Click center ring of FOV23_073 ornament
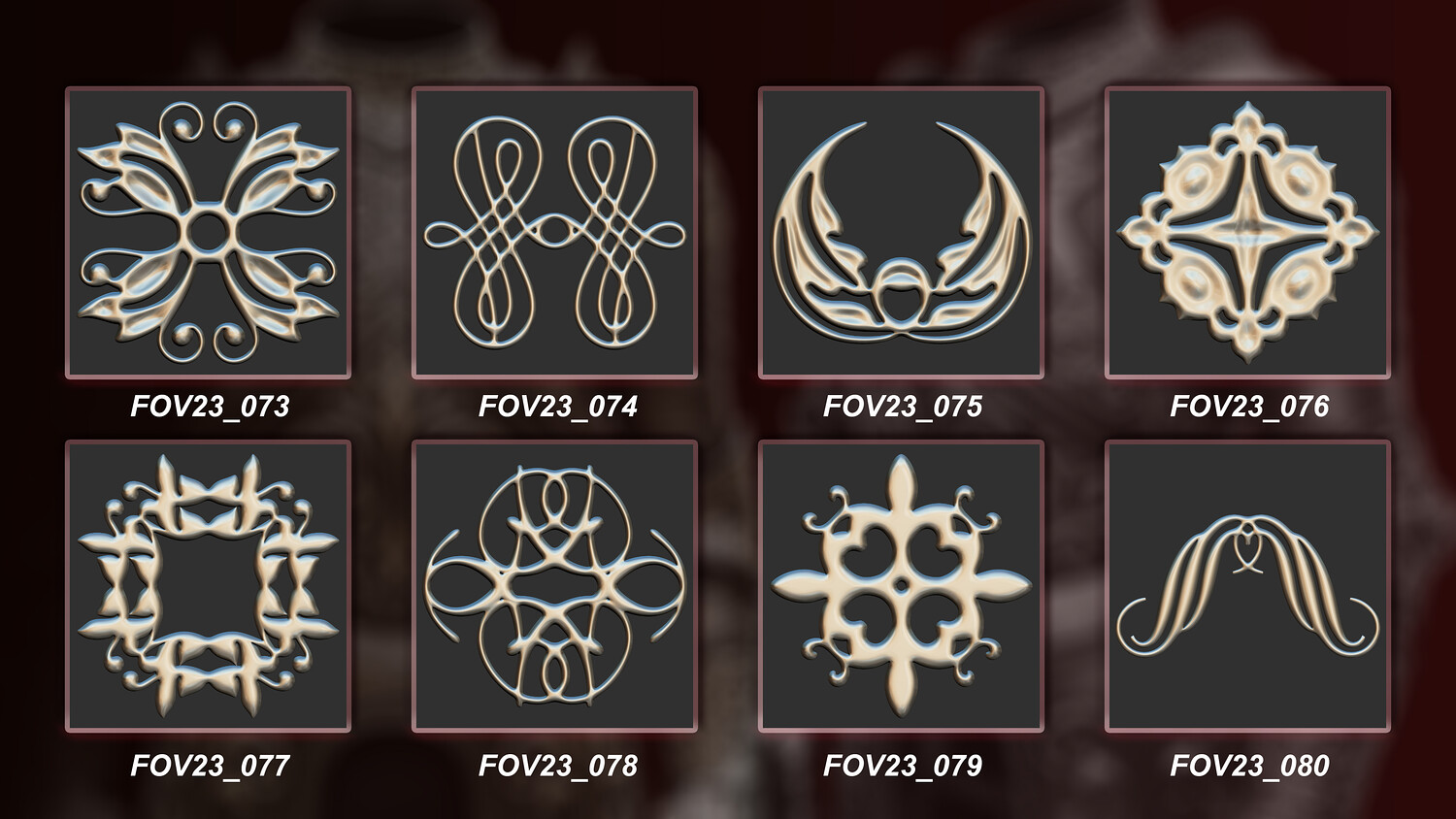The height and width of the screenshot is (819, 1456). 208,233
